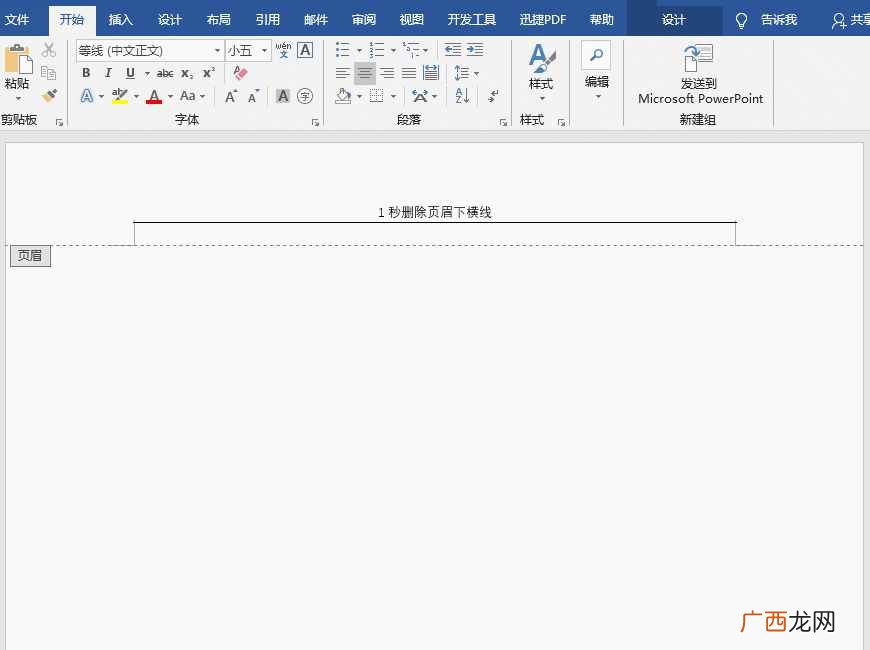Open the font size dropdown 小五
Screen dimensions: 870x650
point(265,51)
